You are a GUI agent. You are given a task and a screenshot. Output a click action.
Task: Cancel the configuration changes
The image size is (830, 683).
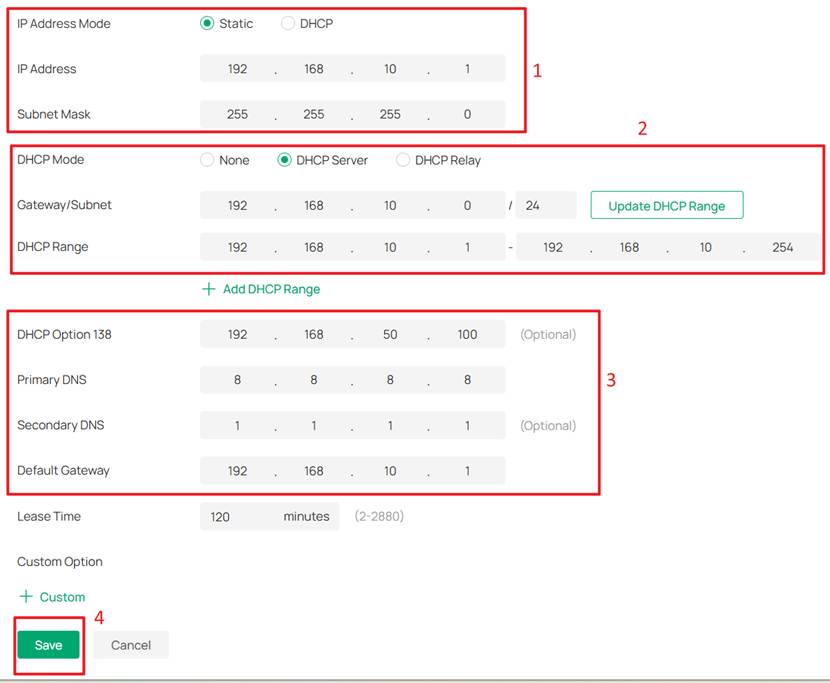click(x=131, y=645)
